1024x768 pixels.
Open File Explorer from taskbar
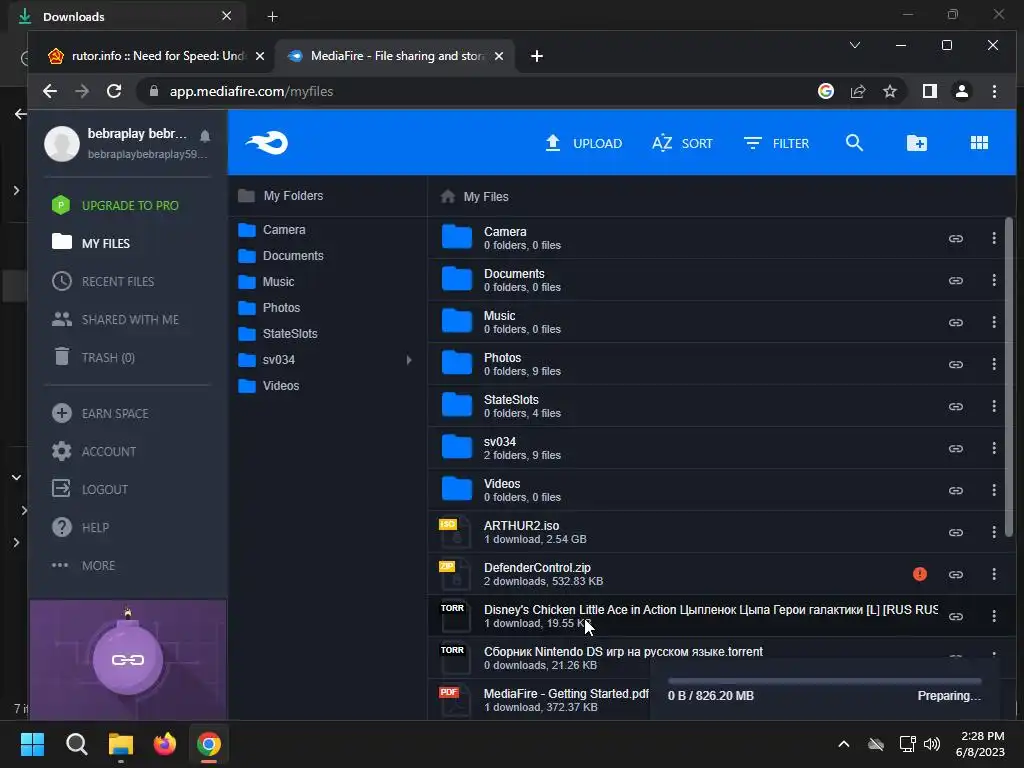point(121,744)
